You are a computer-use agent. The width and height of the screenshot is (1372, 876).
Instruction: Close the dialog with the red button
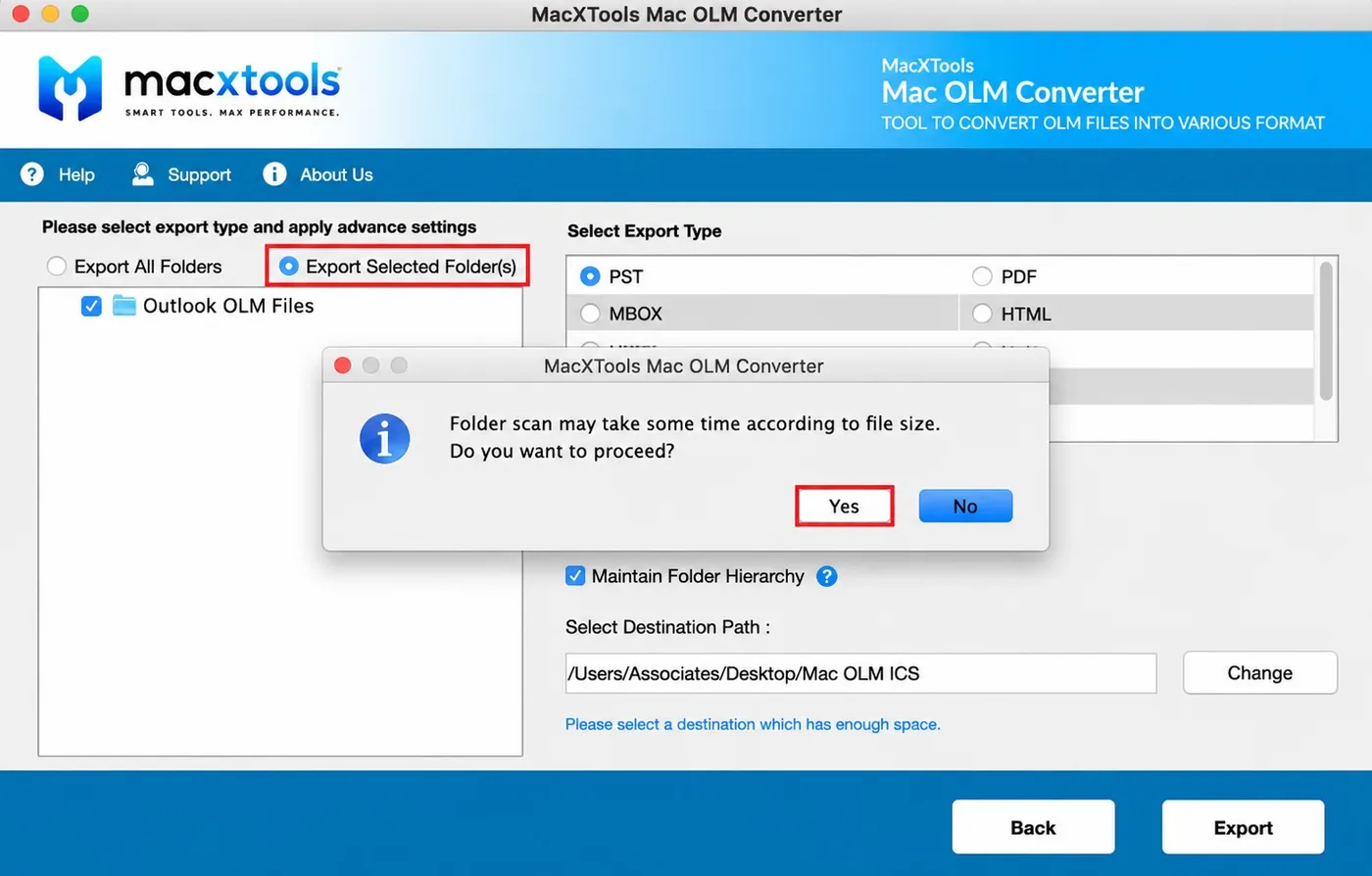point(342,365)
